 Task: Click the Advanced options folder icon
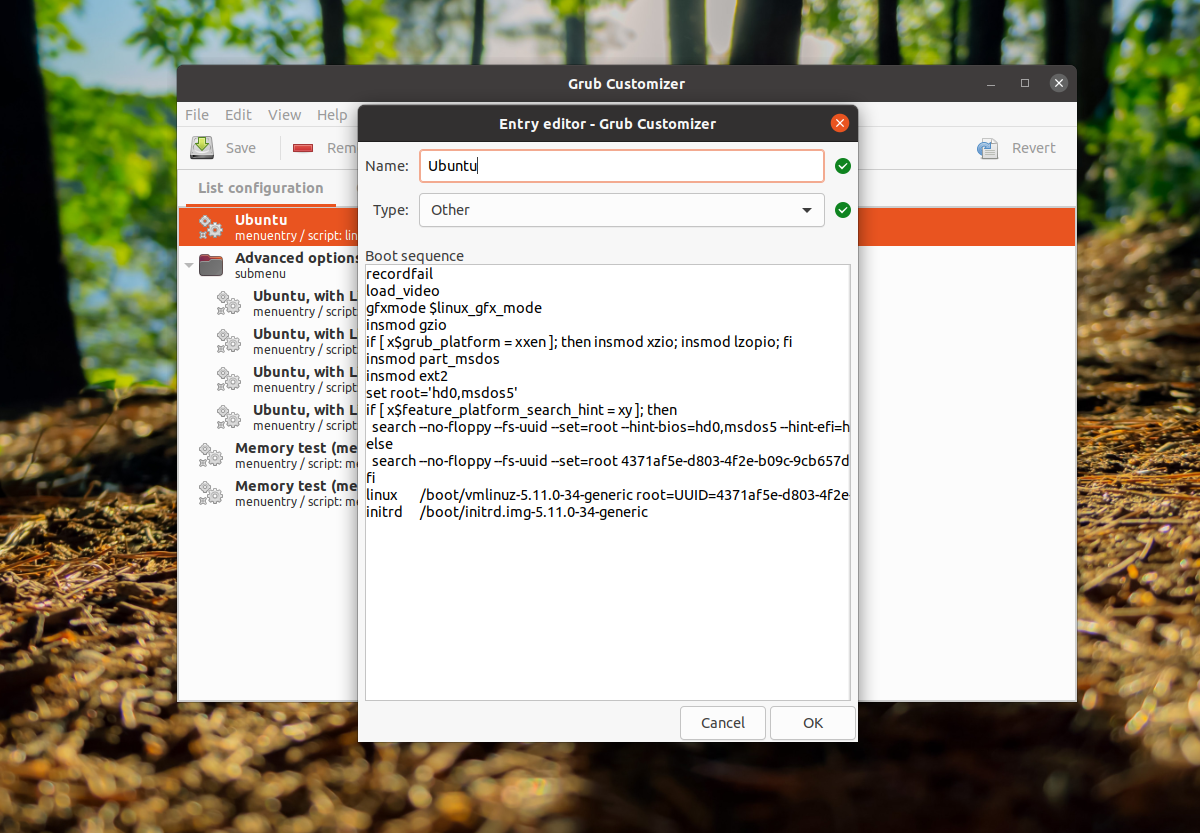(x=210, y=265)
